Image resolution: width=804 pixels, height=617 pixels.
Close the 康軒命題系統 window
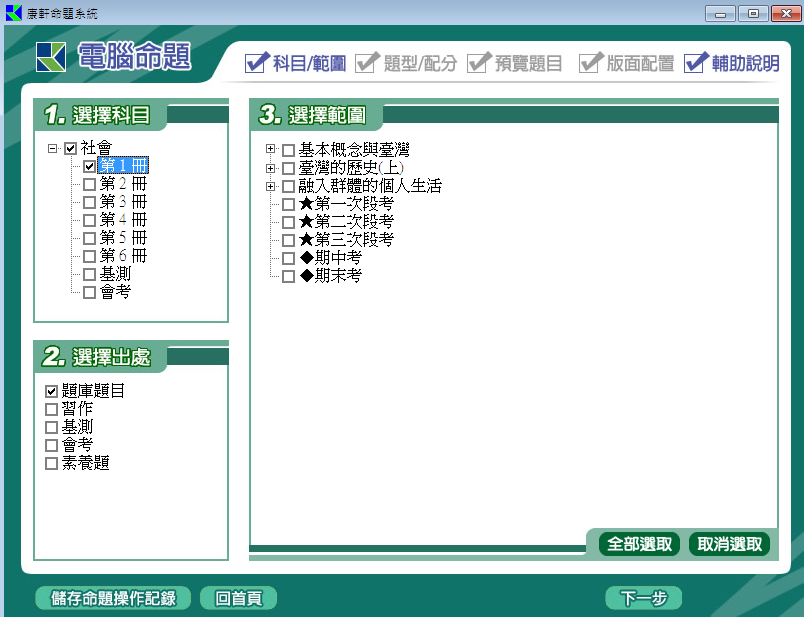coord(786,13)
